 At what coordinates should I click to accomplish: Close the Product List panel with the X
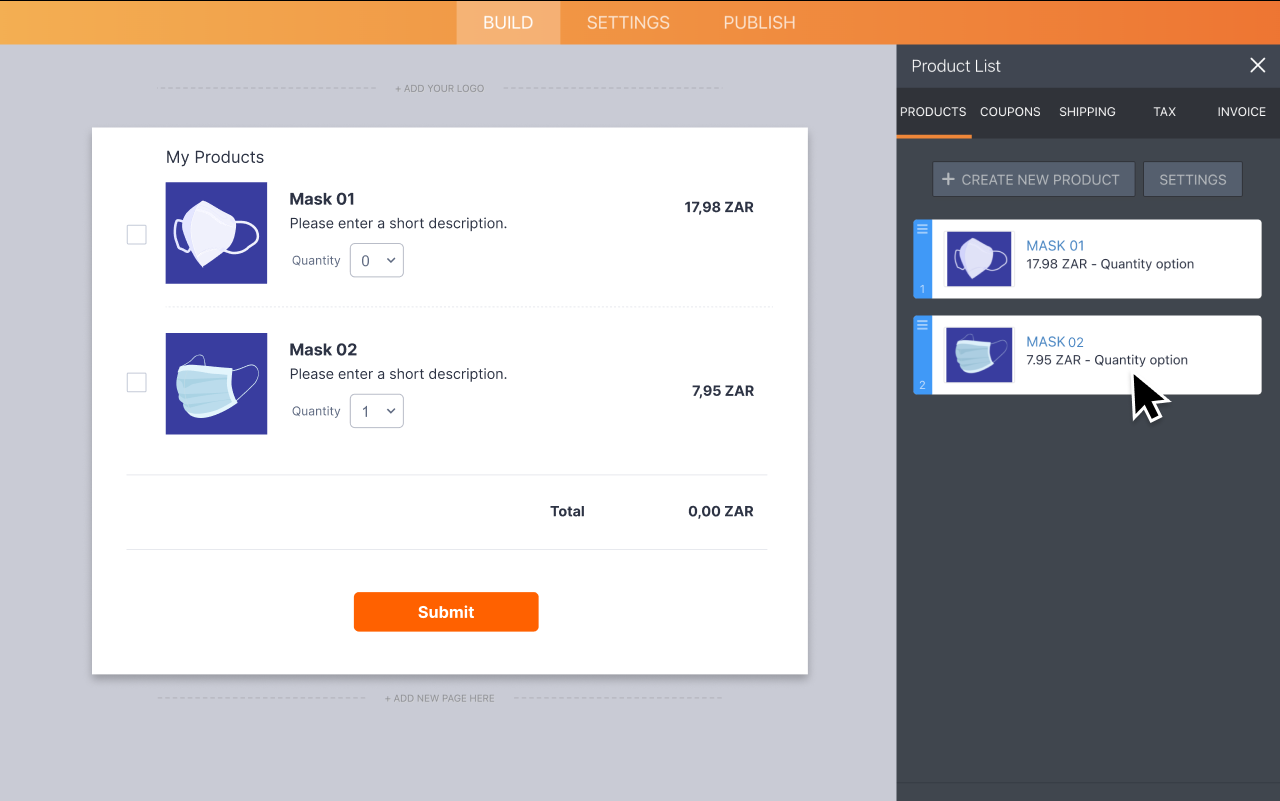coord(1257,65)
